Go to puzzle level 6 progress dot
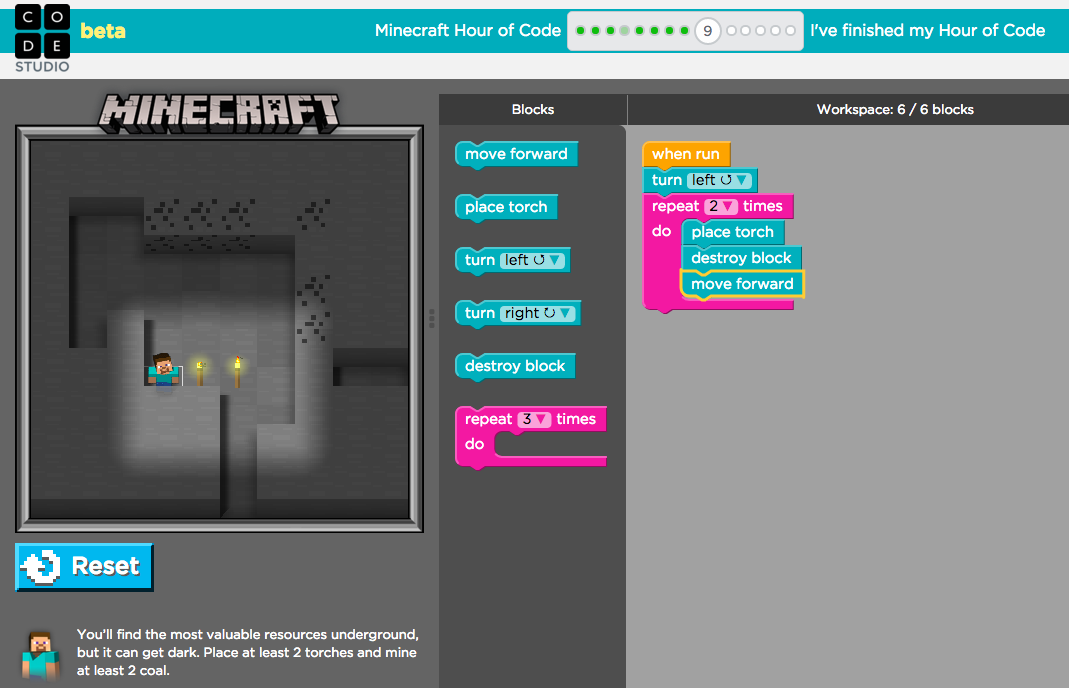 pyautogui.click(x=654, y=31)
